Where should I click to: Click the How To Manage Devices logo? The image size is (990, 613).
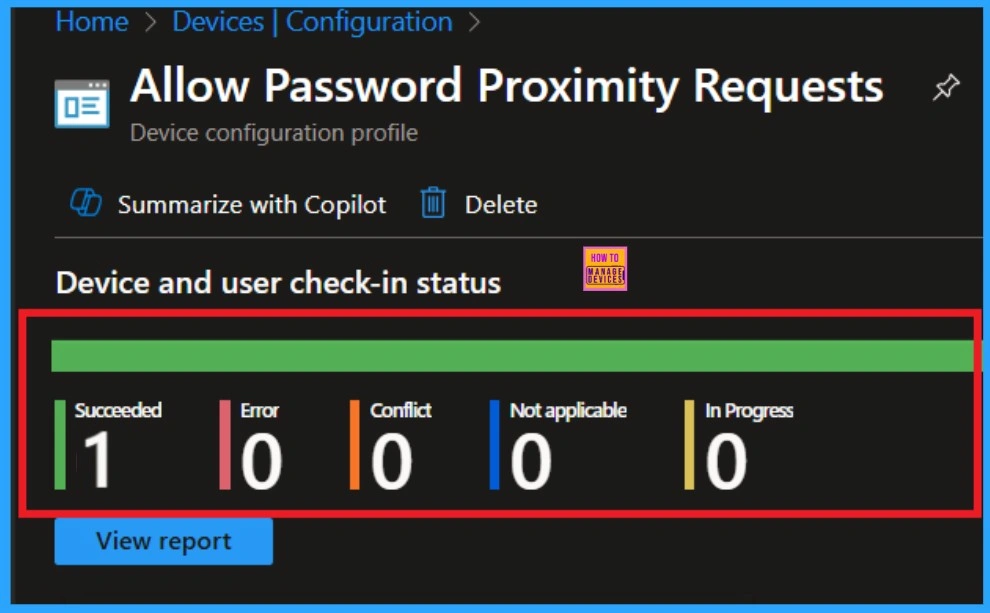point(605,266)
